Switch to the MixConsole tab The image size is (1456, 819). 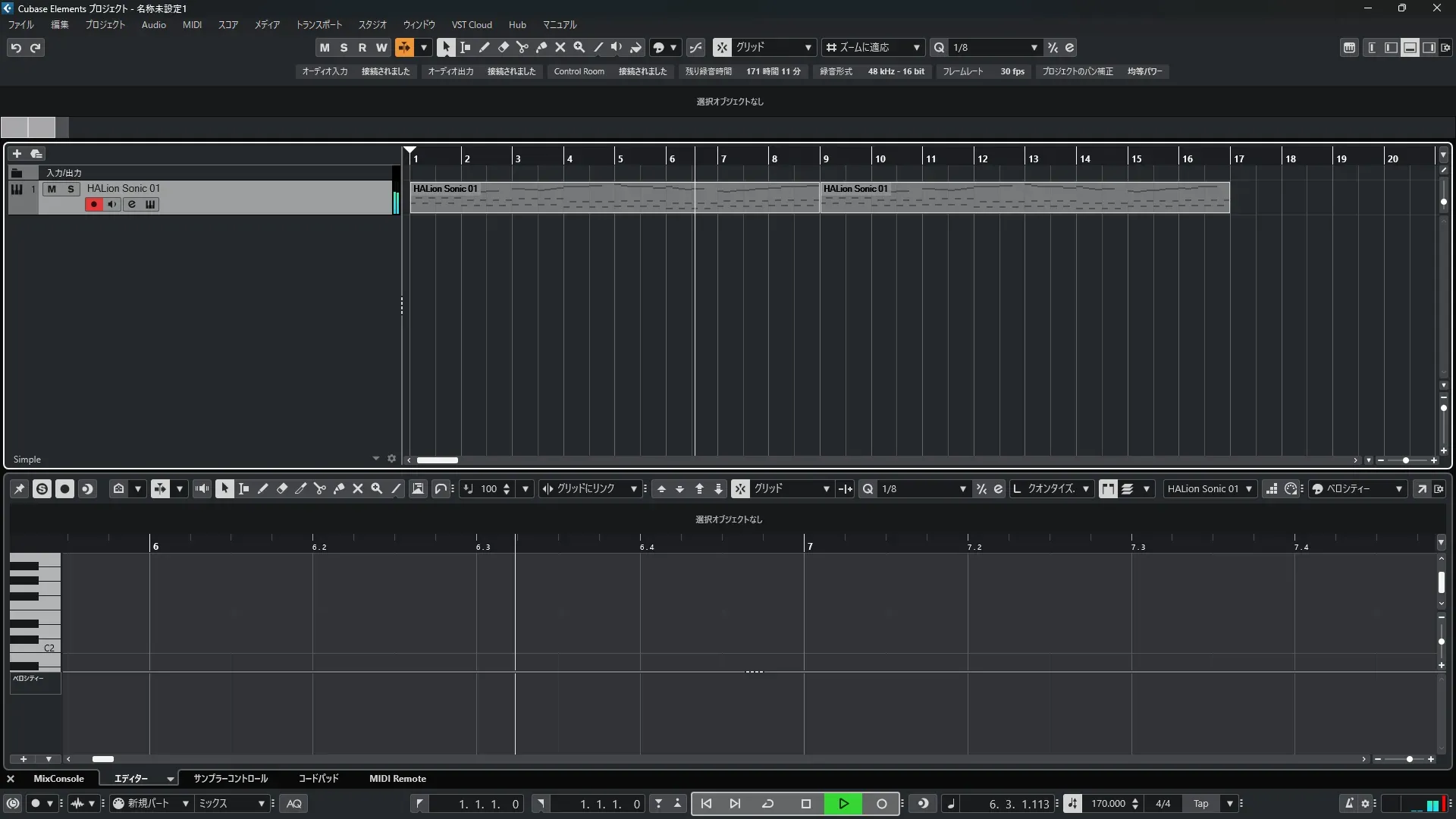click(58, 778)
